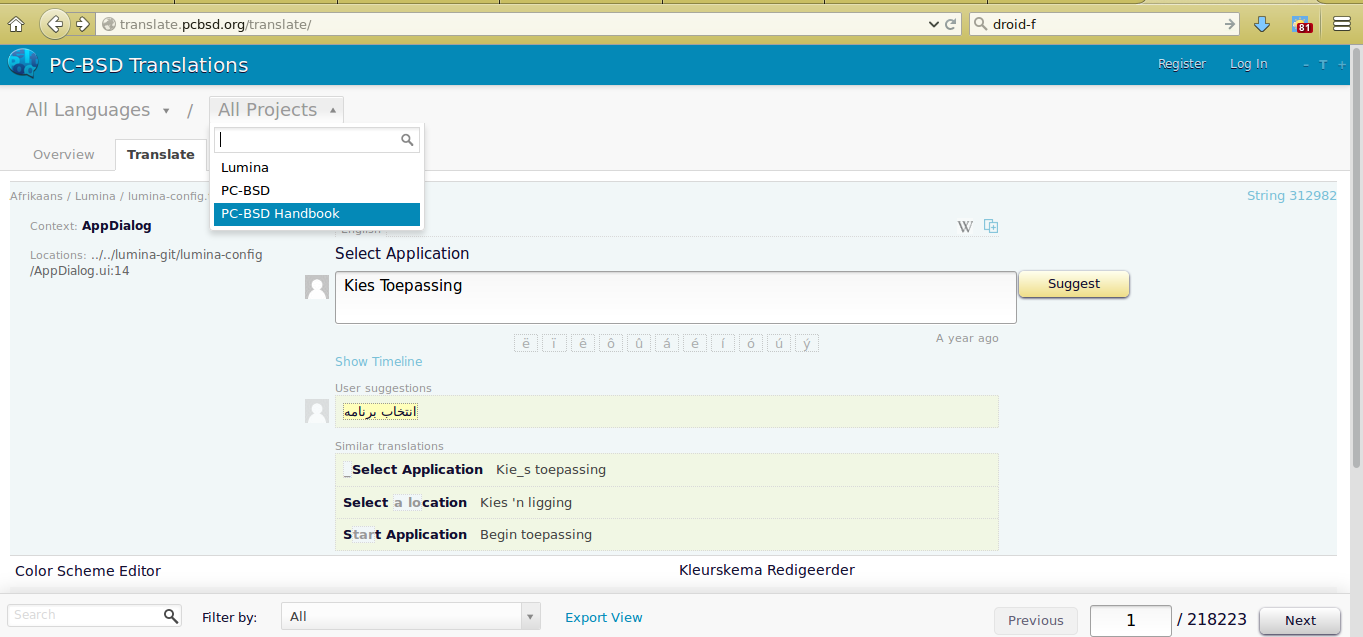
Task: Go to the browser home page icon
Action: click(x=16, y=24)
